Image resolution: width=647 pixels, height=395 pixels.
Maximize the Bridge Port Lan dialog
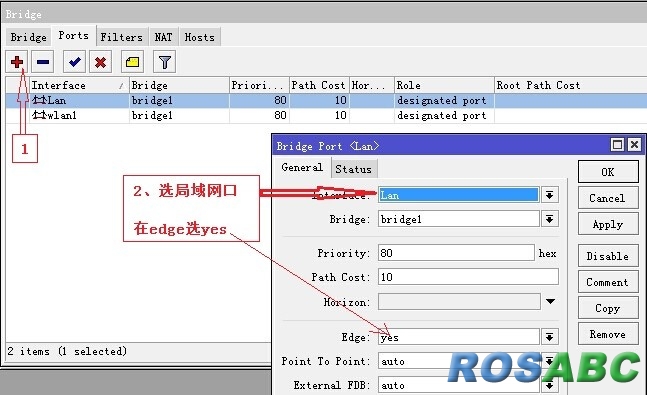point(617,145)
